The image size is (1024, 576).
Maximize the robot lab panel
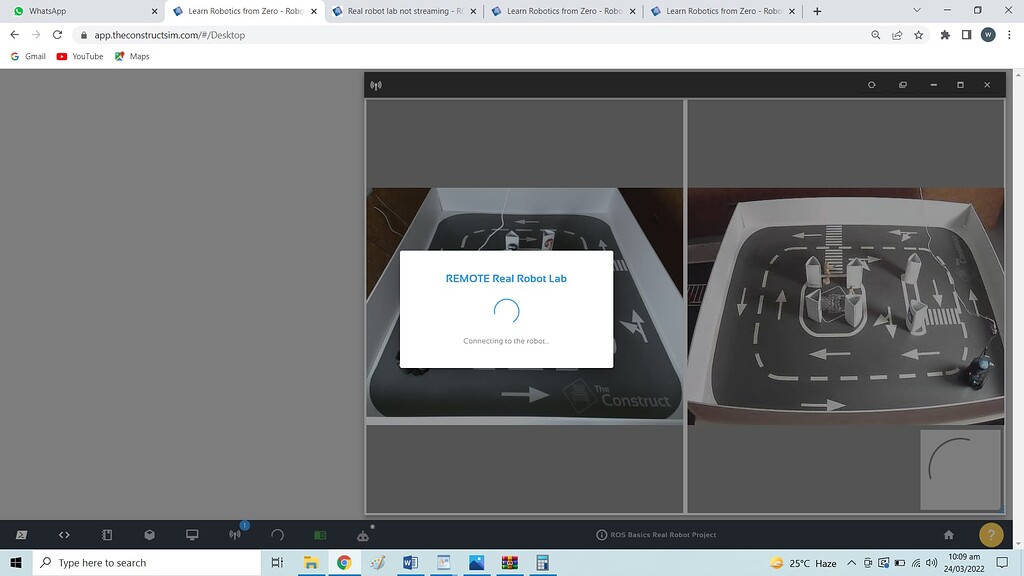click(960, 85)
